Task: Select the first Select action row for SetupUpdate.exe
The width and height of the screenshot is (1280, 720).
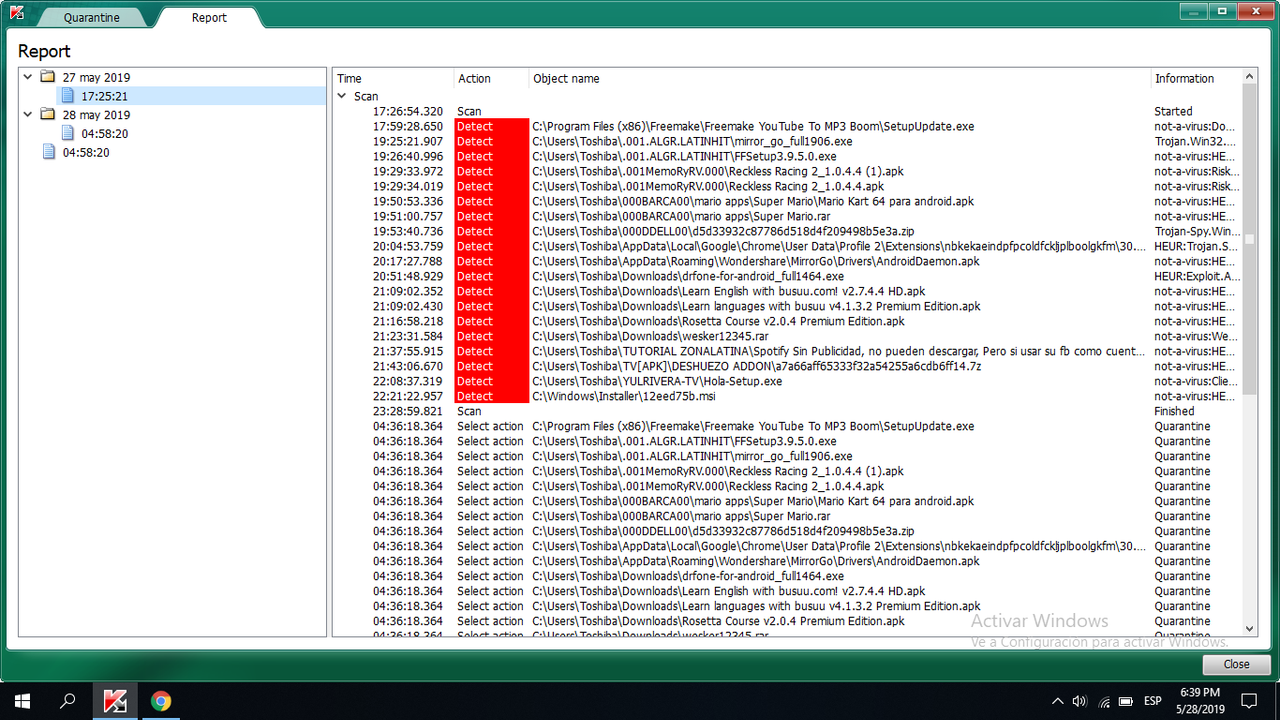Action: click(x=787, y=426)
